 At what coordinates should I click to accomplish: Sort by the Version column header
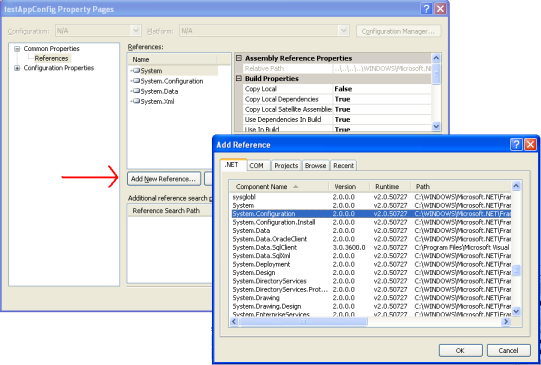coord(349,187)
